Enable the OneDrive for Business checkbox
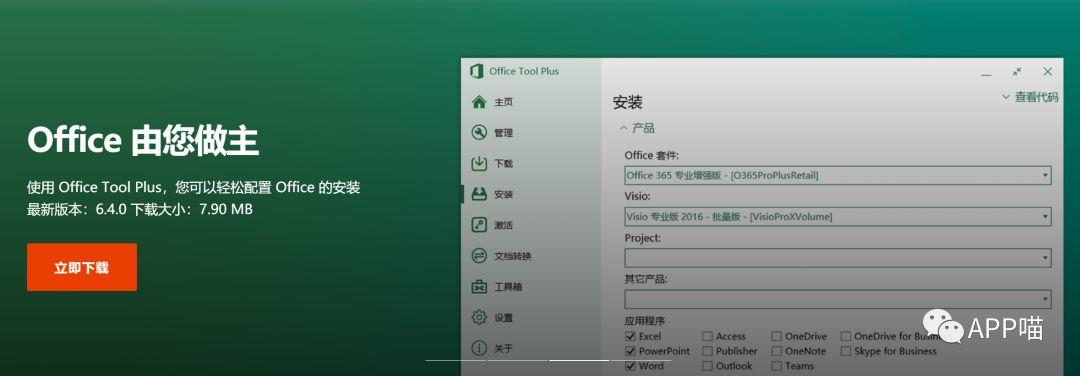This screenshot has height=376, width=1080. [846, 336]
